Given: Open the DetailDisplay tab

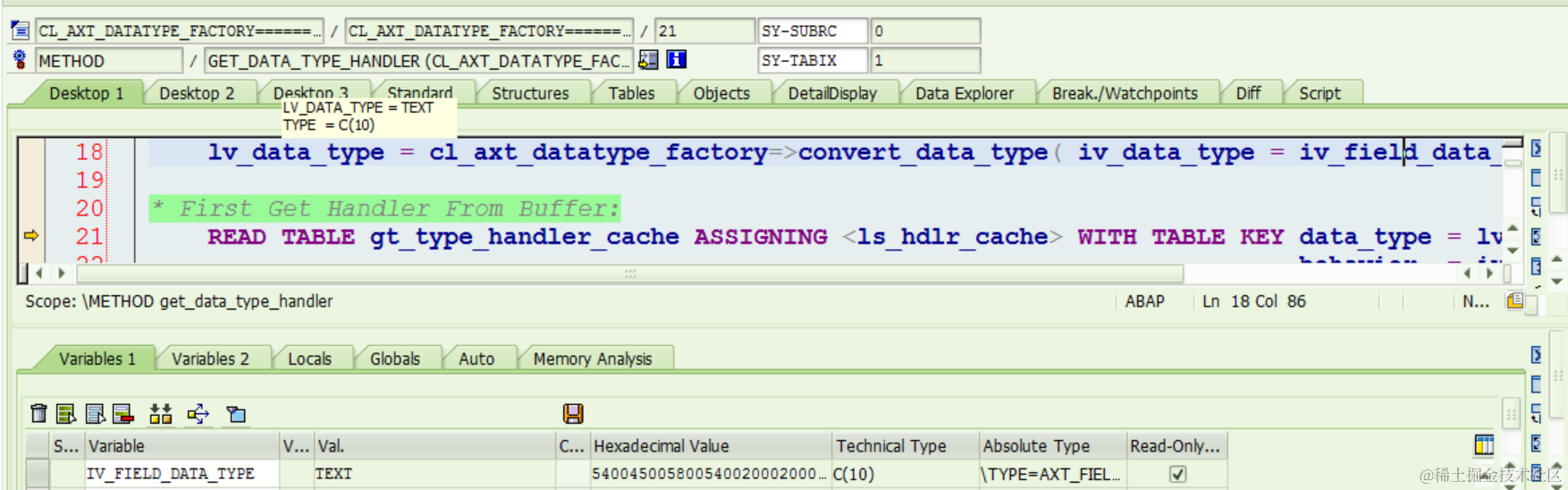Looking at the screenshot, I should pos(832,93).
